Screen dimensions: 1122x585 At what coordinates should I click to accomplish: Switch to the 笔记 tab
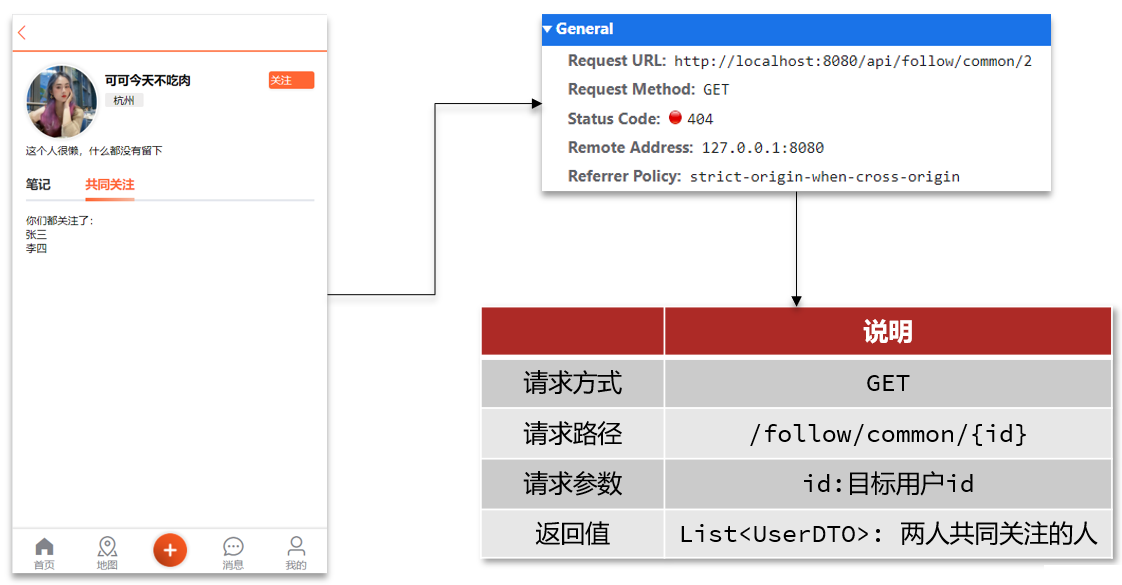point(38,185)
